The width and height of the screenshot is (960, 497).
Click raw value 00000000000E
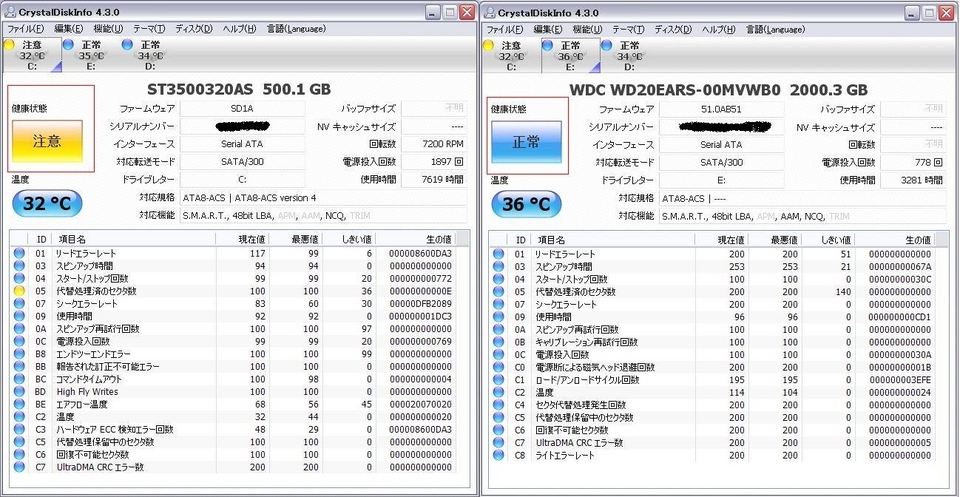pyautogui.click(x=421, y=291)
